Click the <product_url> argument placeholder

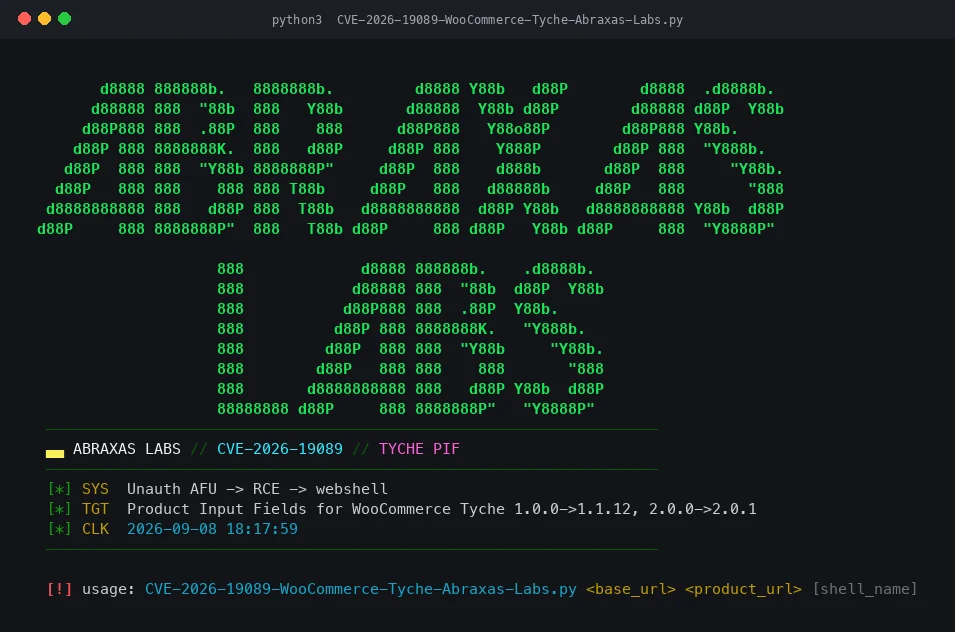click(743, 589)
